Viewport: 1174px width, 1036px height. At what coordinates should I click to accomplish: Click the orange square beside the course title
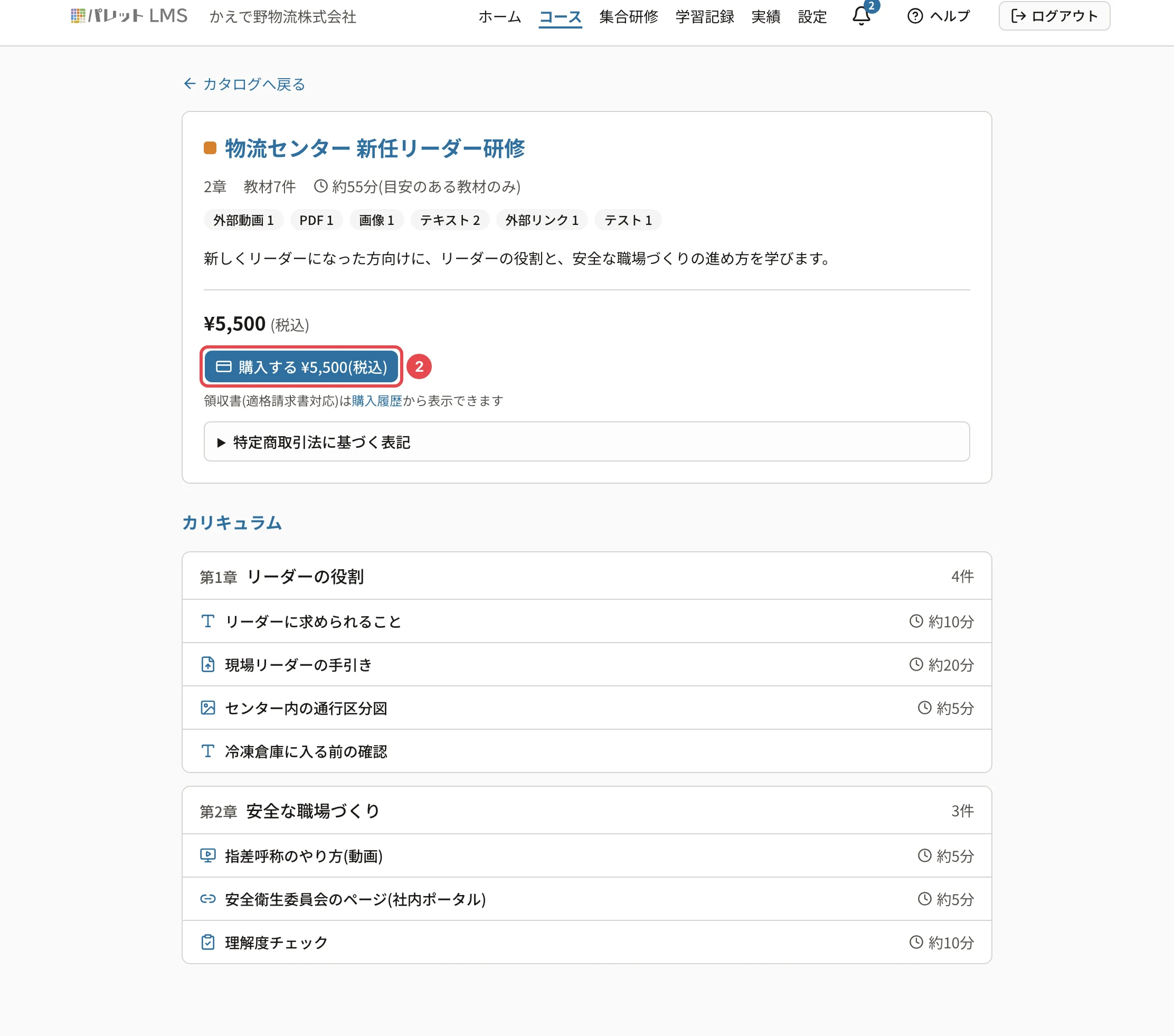210,148
